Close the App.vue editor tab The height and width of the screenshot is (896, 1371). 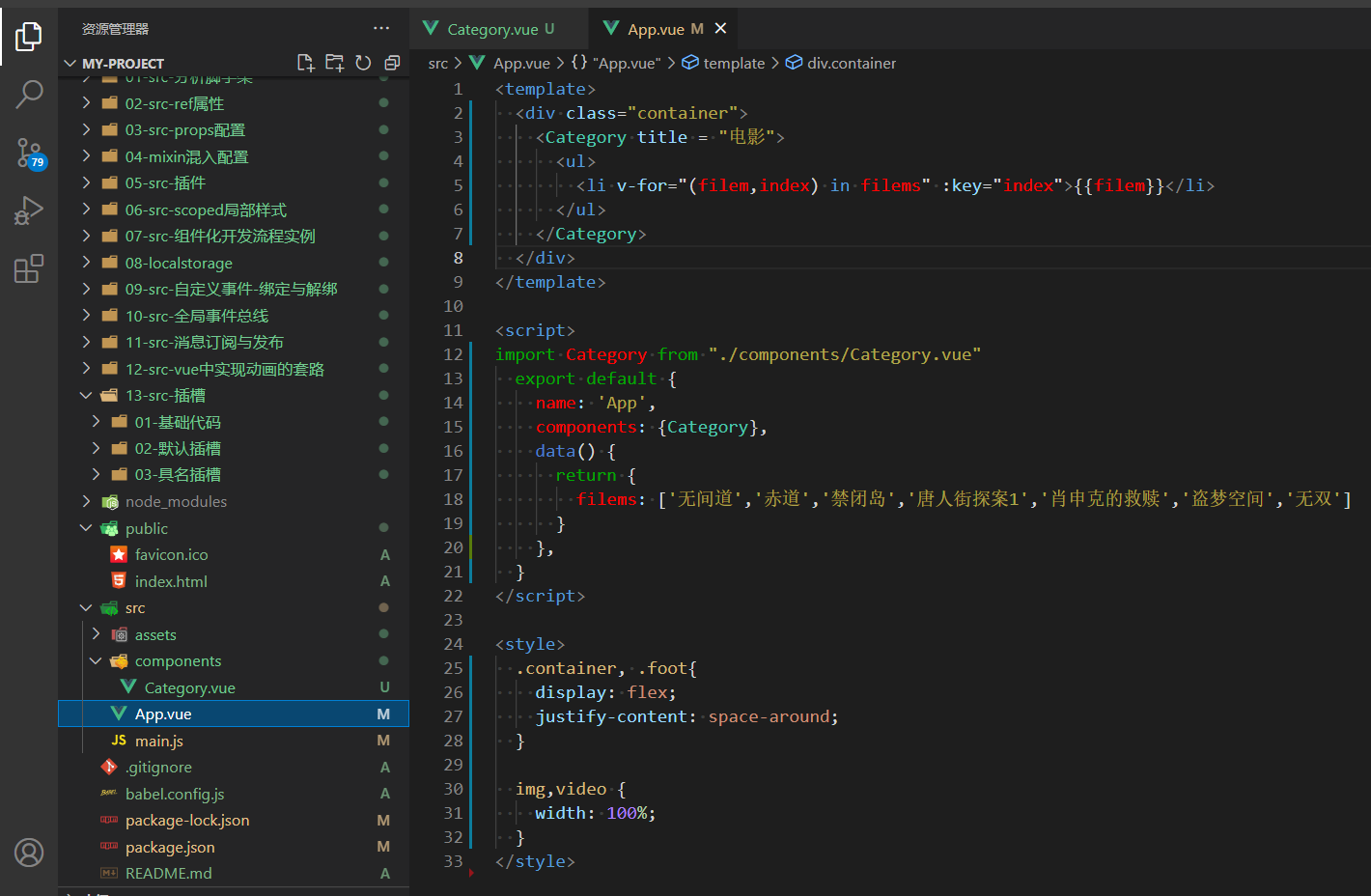[720, 29]
